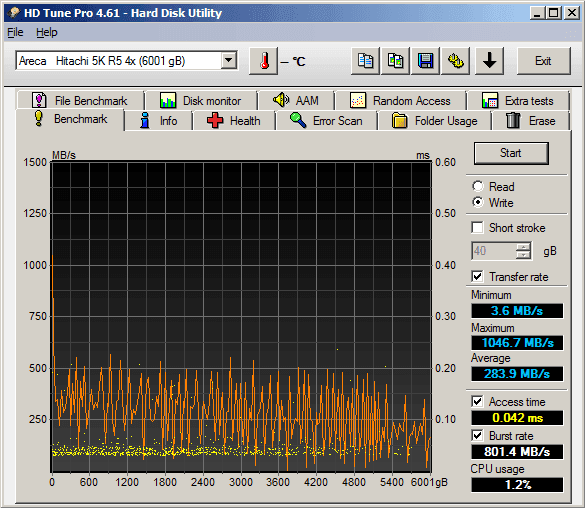The image size is (585, 508).
Task: Click the copy screenshot to clipboard icon
Action: click(x=395, y=61)
